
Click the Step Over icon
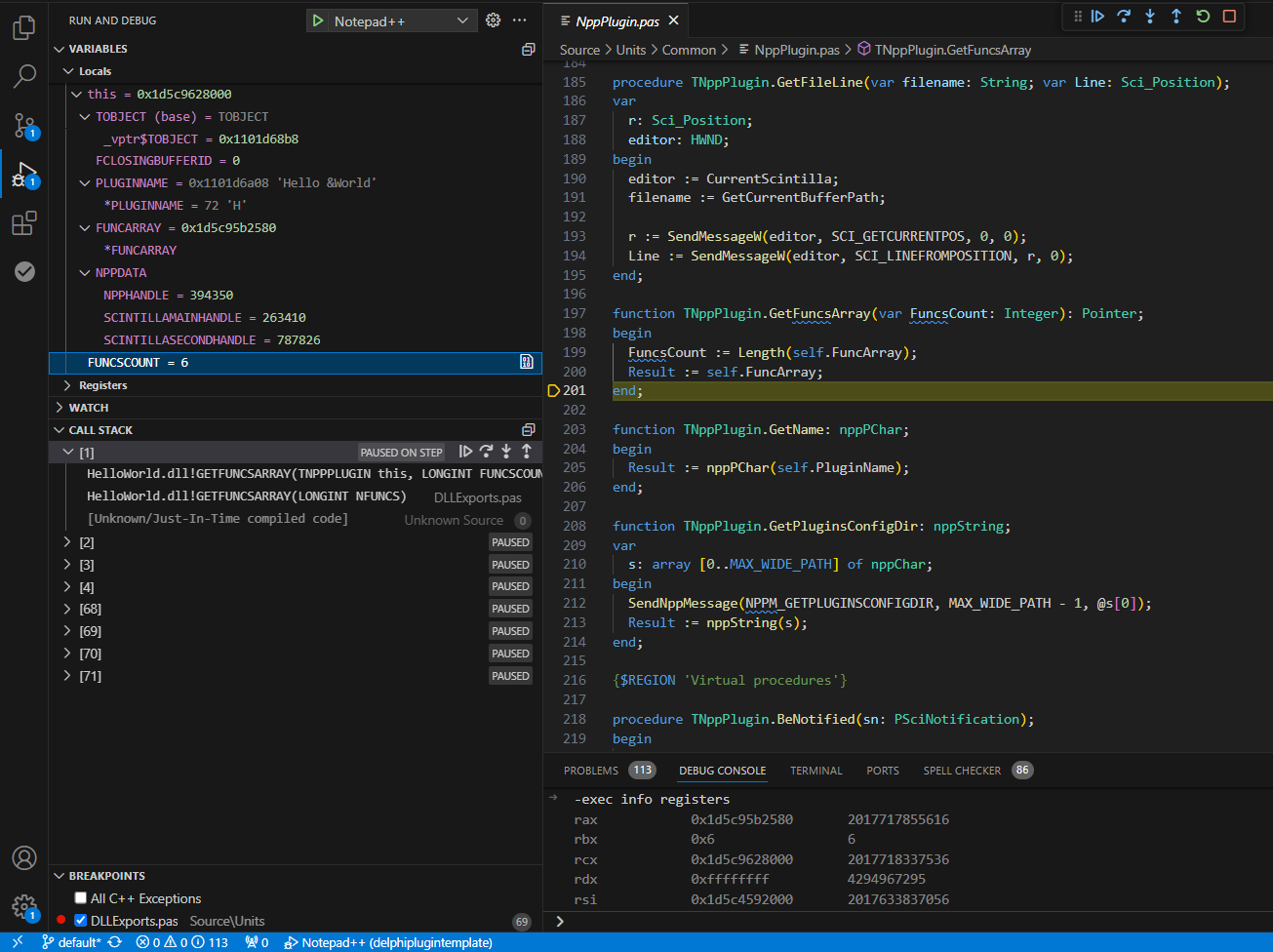[1122, 17]
